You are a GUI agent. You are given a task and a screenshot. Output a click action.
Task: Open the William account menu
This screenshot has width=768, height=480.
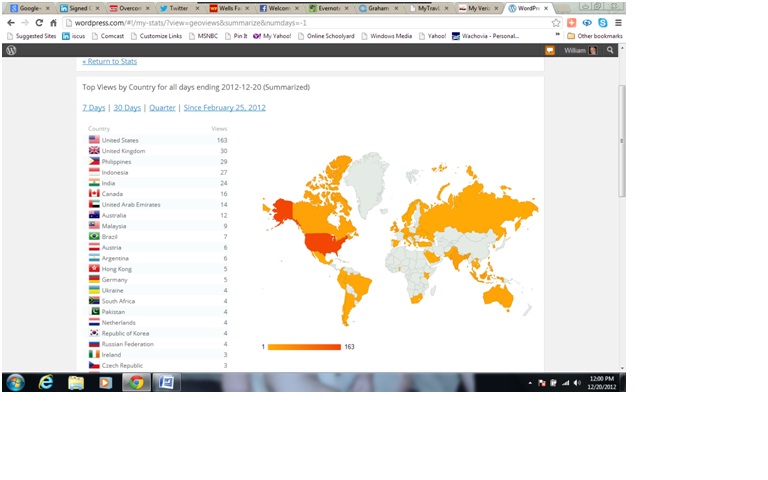(580, 50)
